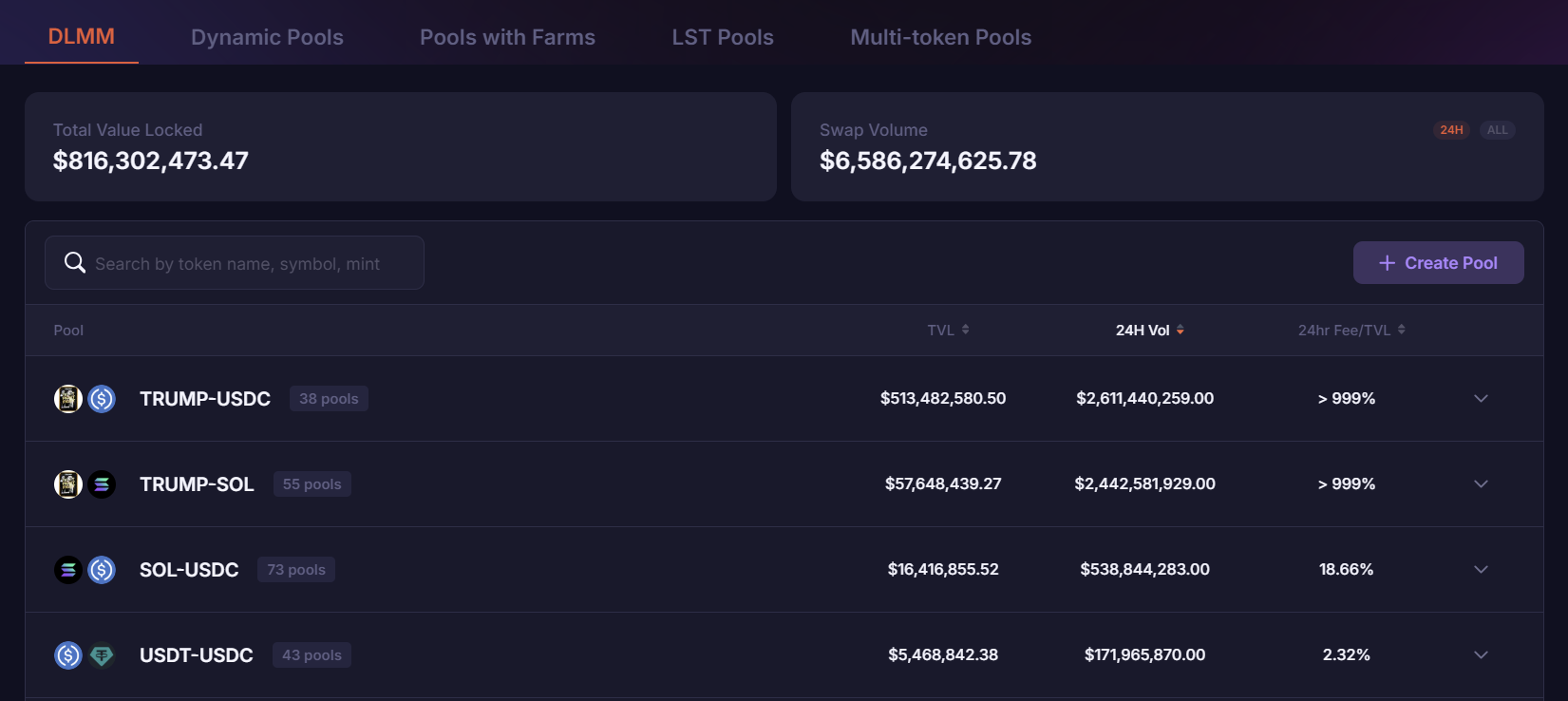Open the DLMM tab
The image size is (1568, 701).
click(x=82, y=36)
